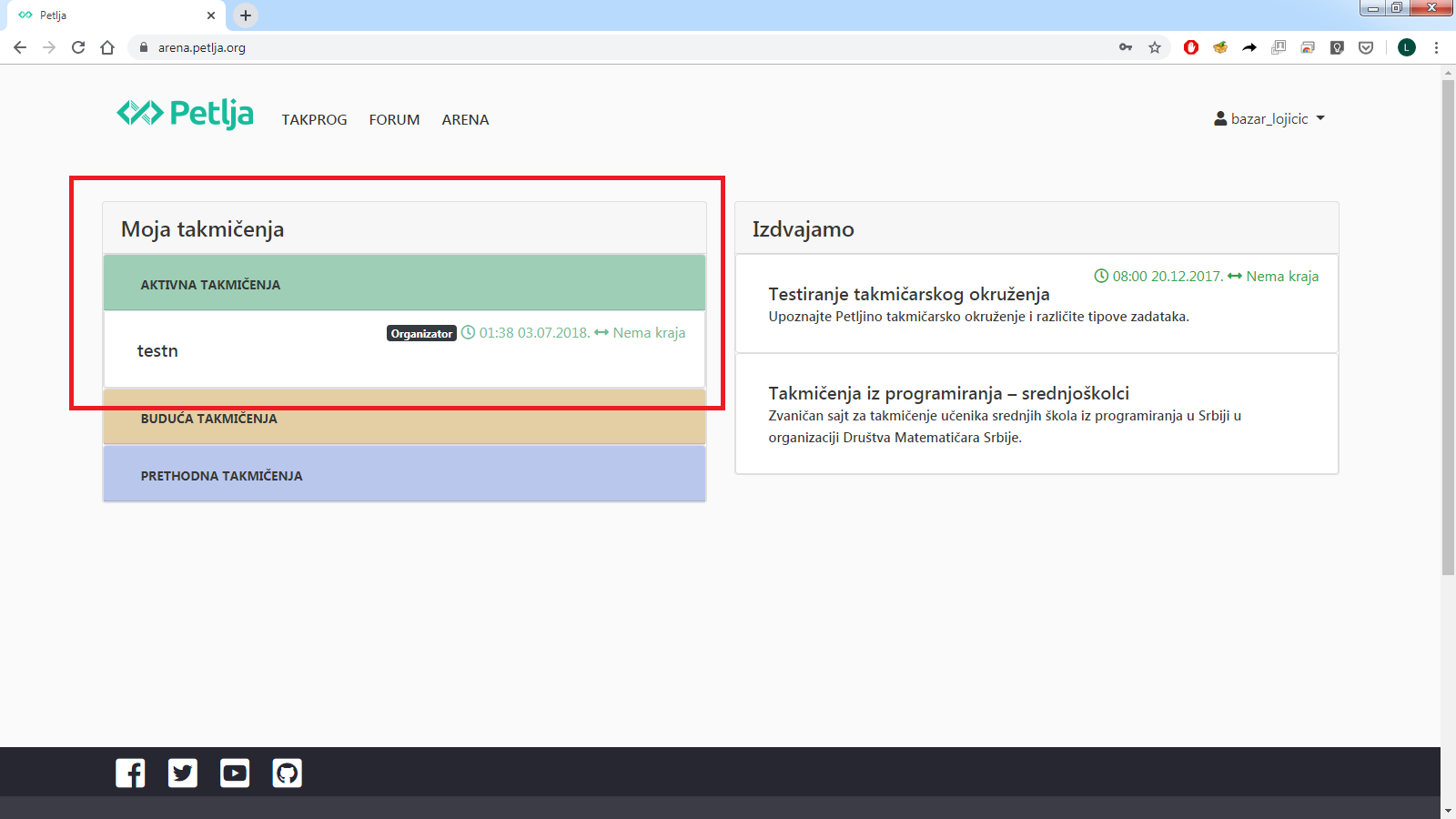This screenshot has height=819, width=1456.
Task: Collapse the AKTIVNA TAKMIČENJA section
Action: point(210,285)
